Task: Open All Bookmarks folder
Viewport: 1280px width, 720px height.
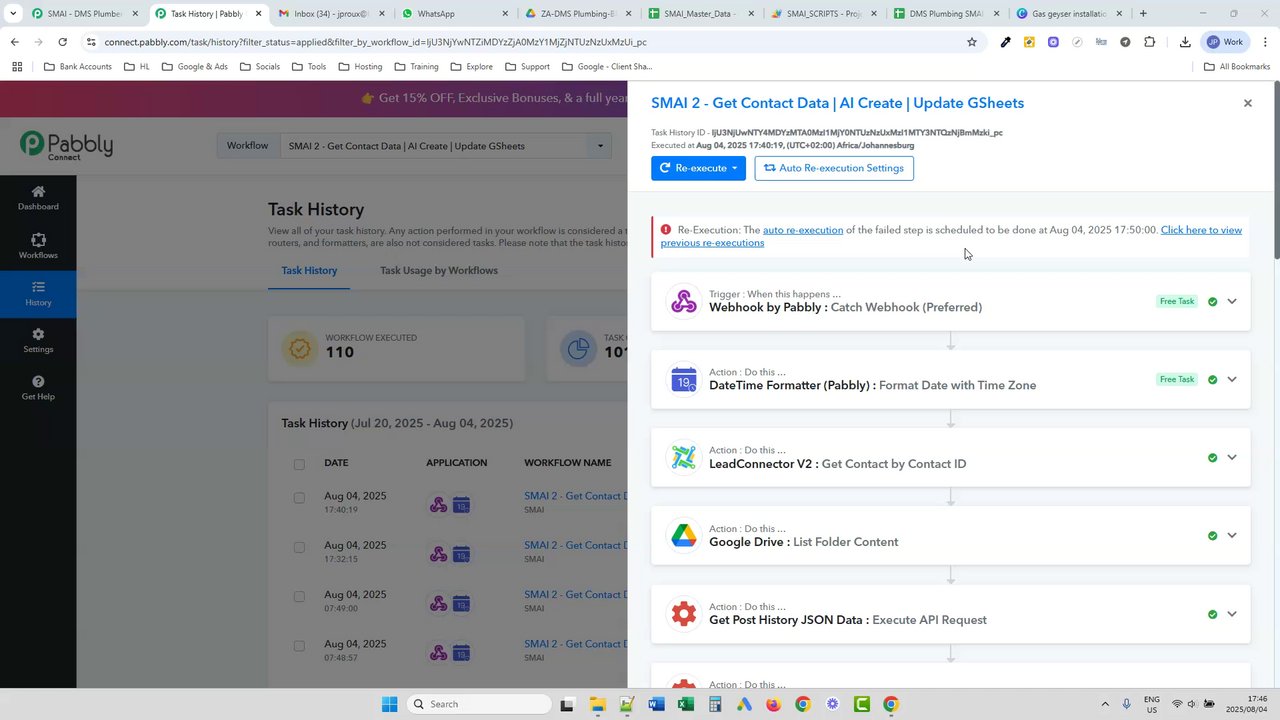Action: (x=1237, y=67)
